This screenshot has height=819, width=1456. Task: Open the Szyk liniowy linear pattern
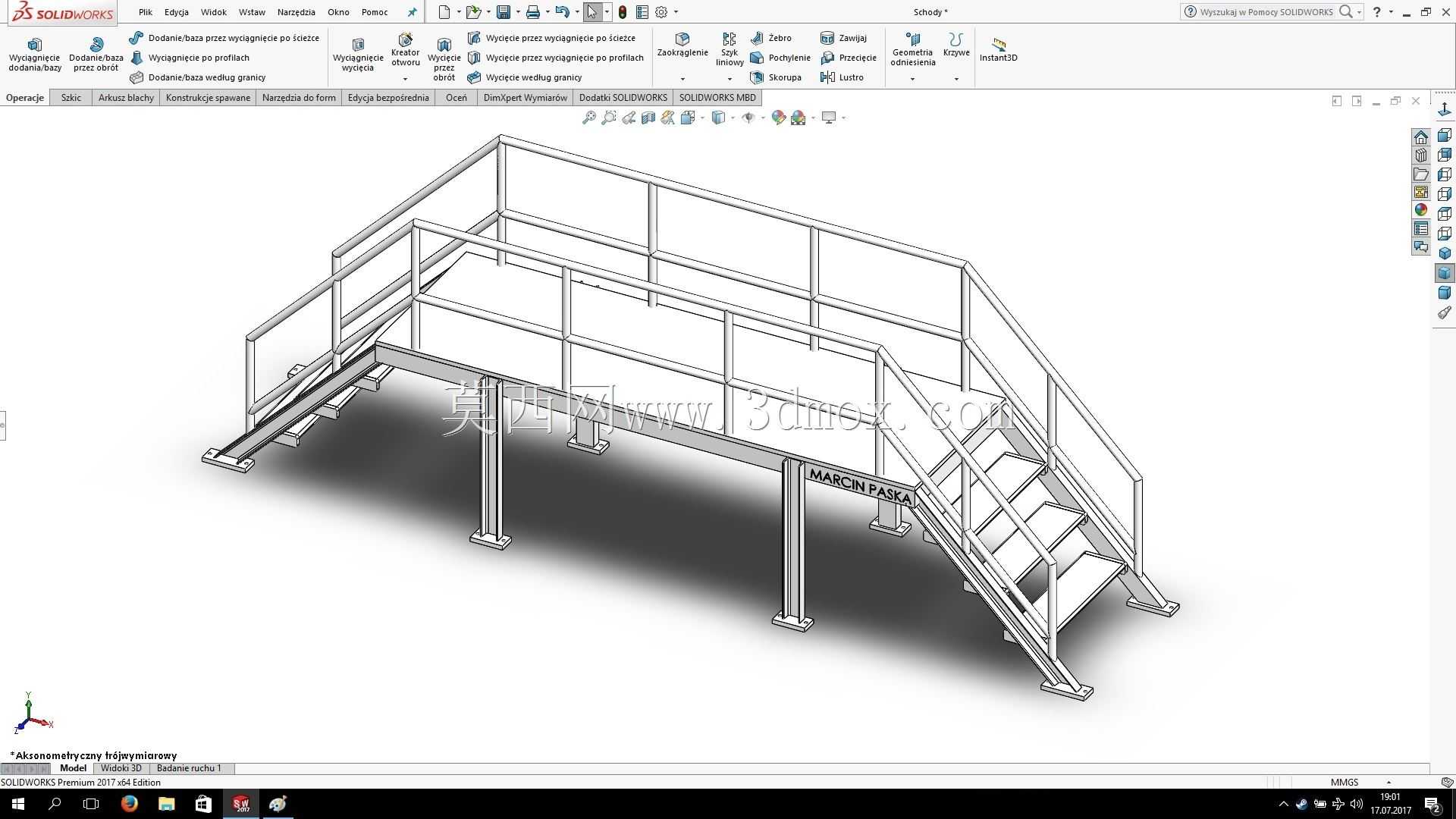point(730,50)
